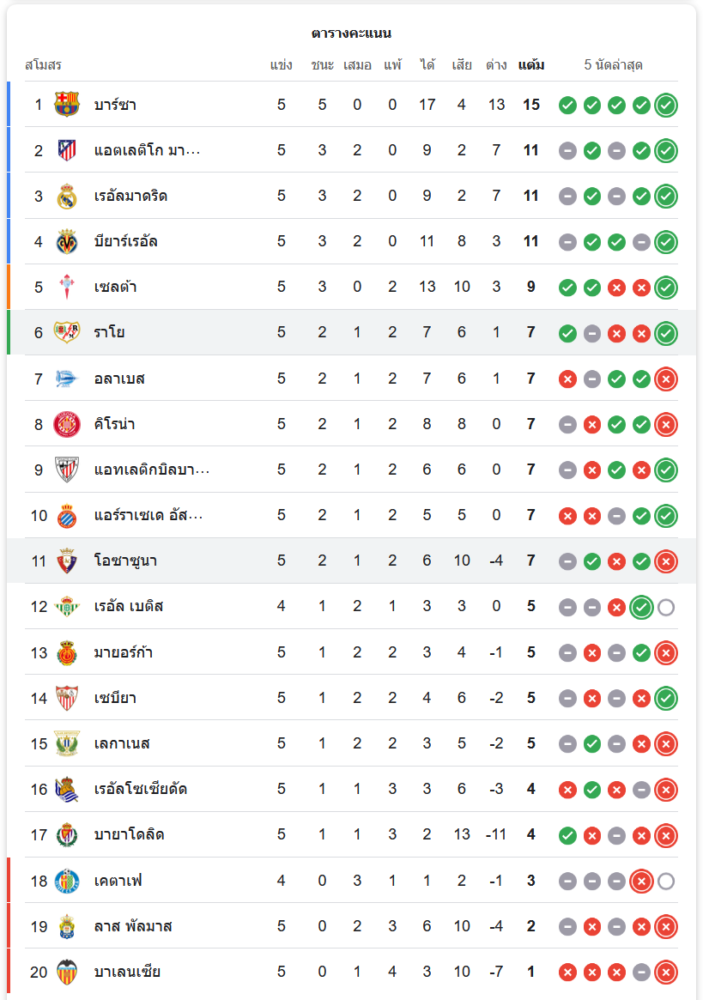The height and width of the screenshot is (1000, 703).
Task: Click the Real Sociedad crest icon
Action: pyautogui.click(x=67, y=789)
